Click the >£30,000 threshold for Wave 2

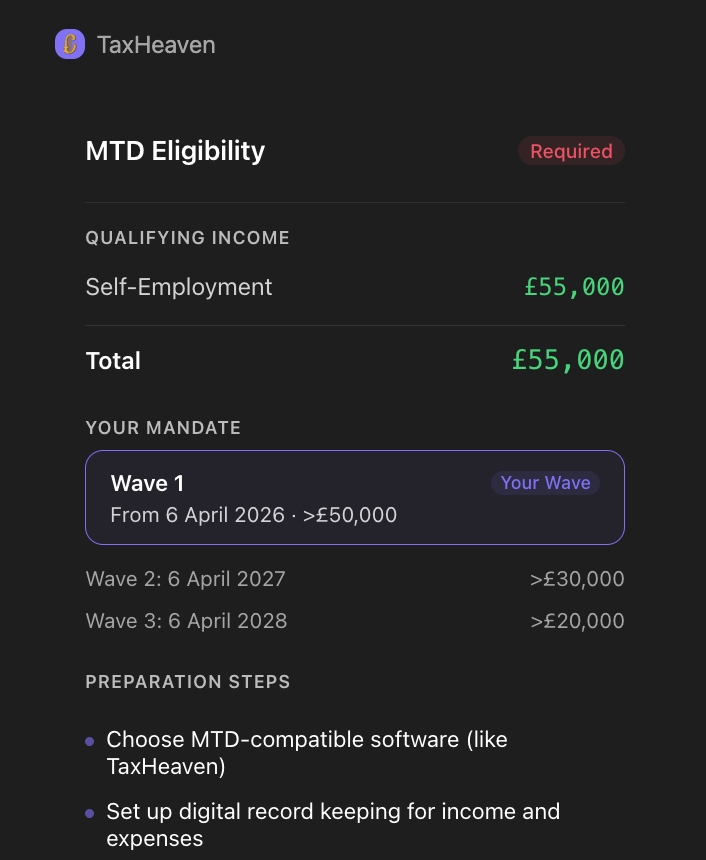coord(577,579)
